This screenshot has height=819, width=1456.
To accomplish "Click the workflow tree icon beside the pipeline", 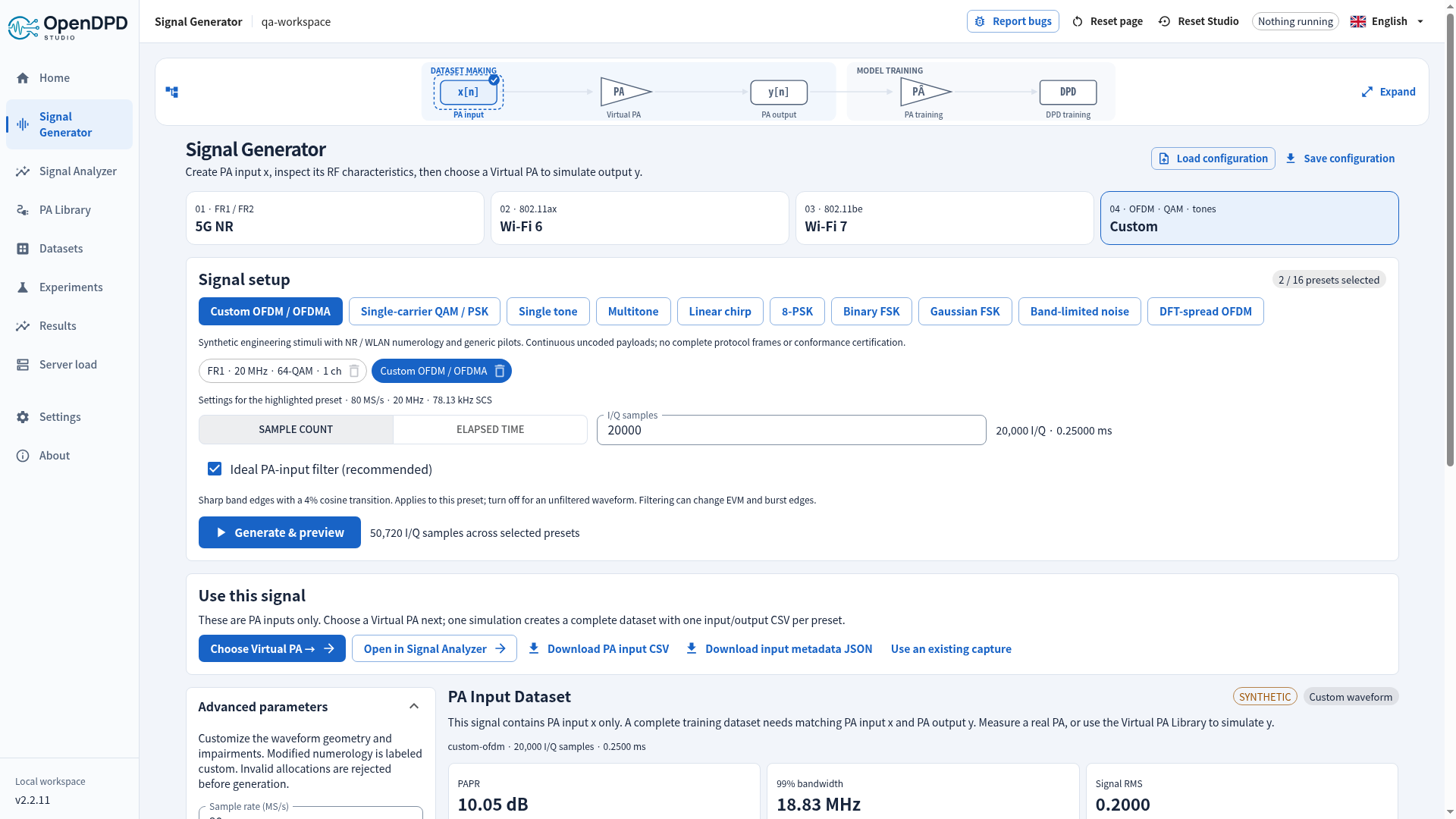I will click(172, 92).
